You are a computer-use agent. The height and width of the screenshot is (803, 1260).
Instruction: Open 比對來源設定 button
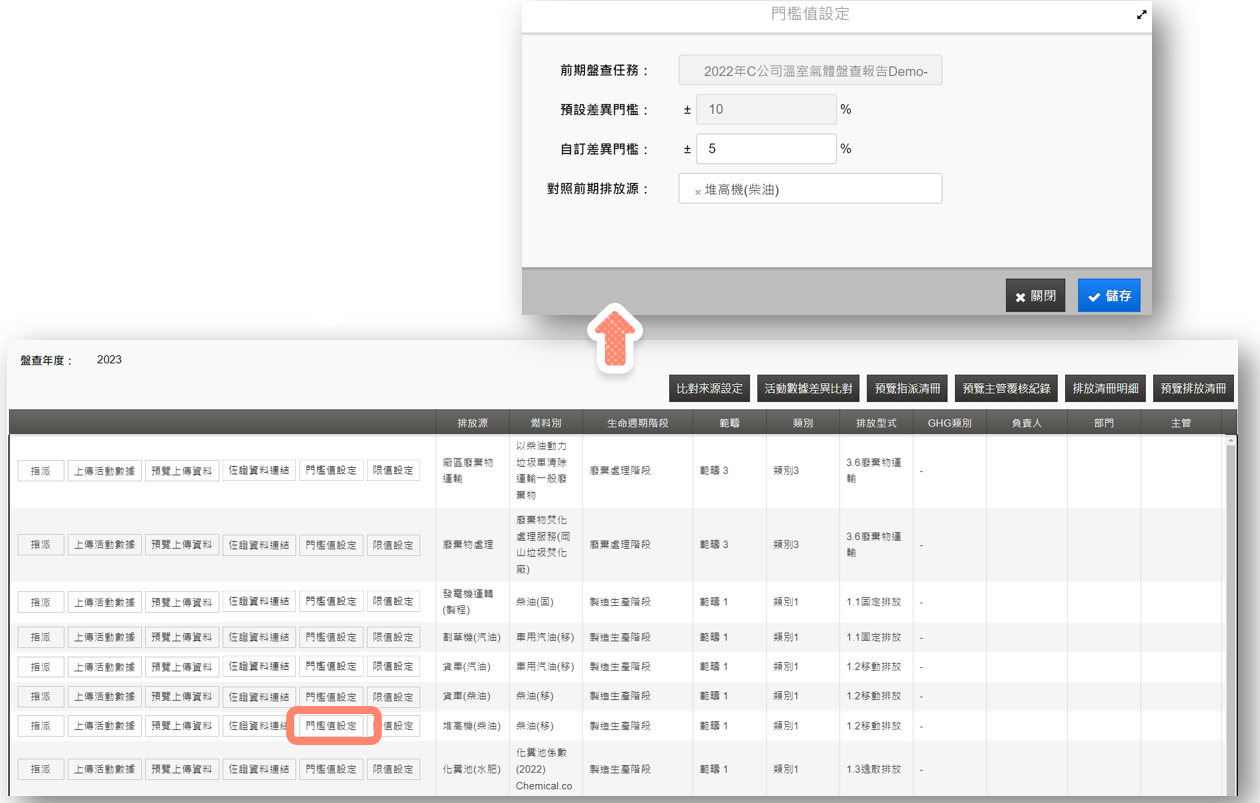tap(709, 389)
